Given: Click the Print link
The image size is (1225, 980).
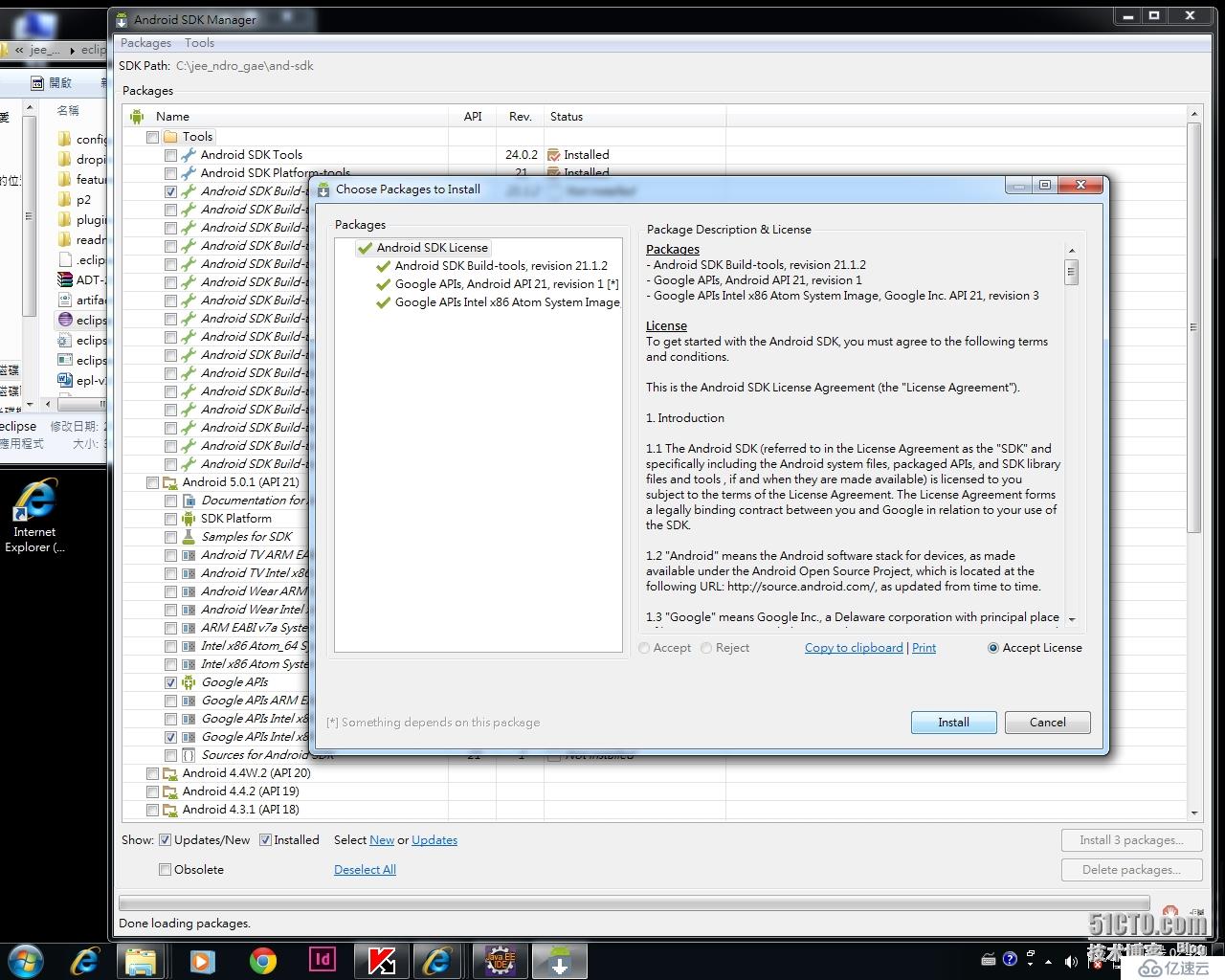Looking at the screenshot, I should pyautogui.click(x=924, y=648).
